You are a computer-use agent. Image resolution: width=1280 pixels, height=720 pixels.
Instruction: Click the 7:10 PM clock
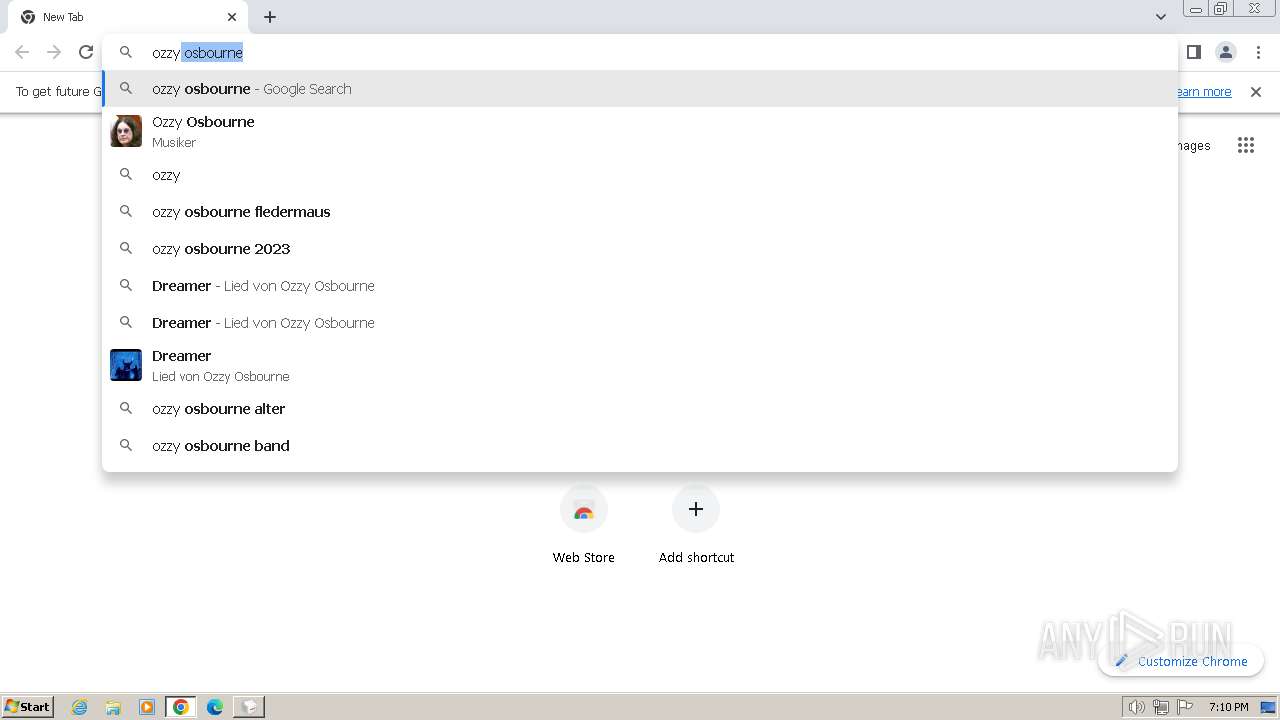coord(1228,707)
